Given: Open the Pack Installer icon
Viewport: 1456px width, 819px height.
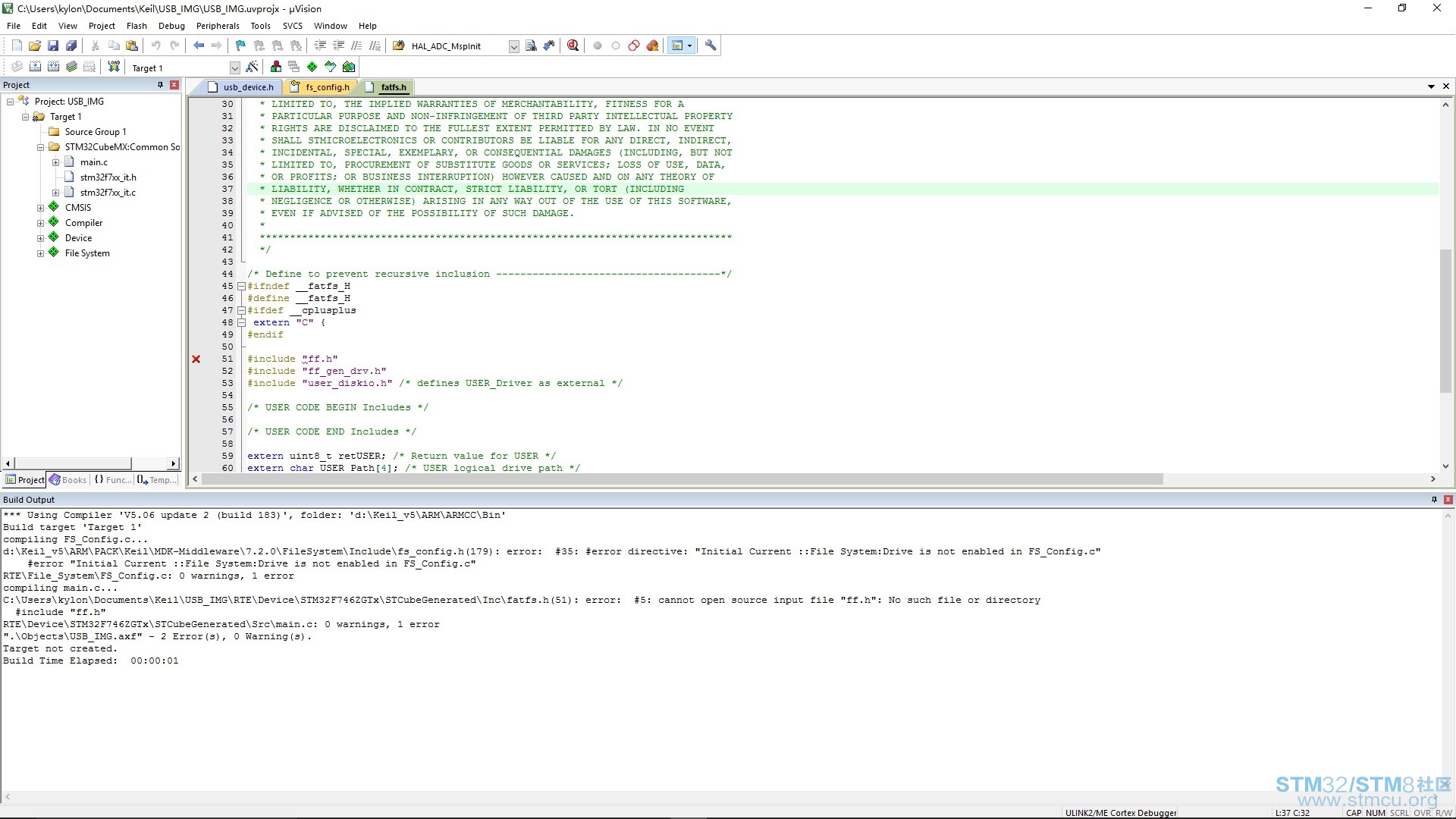Looking at the screenshot, I should pos(349,67).
